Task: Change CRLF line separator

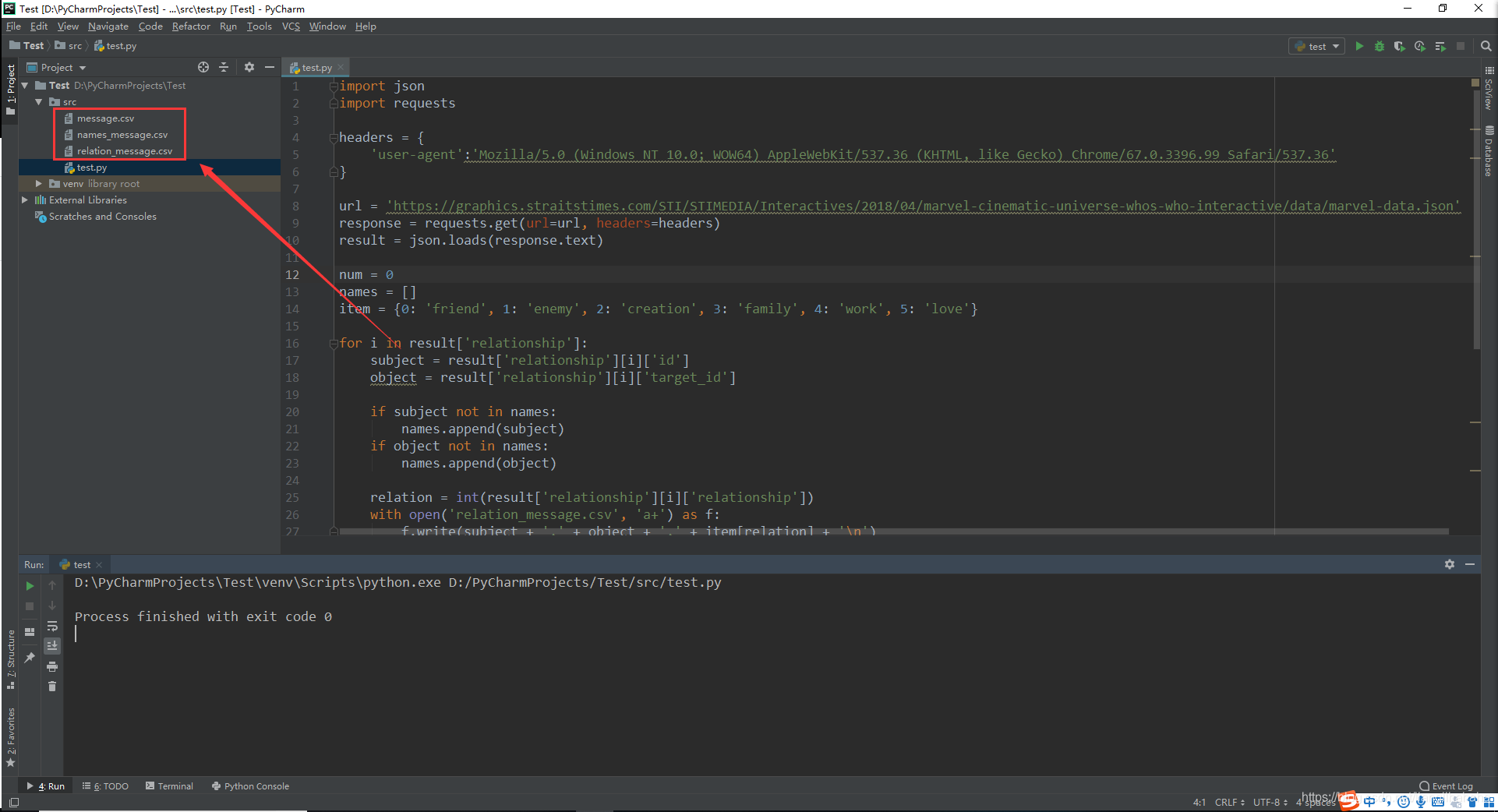Action: [1229, 802]
